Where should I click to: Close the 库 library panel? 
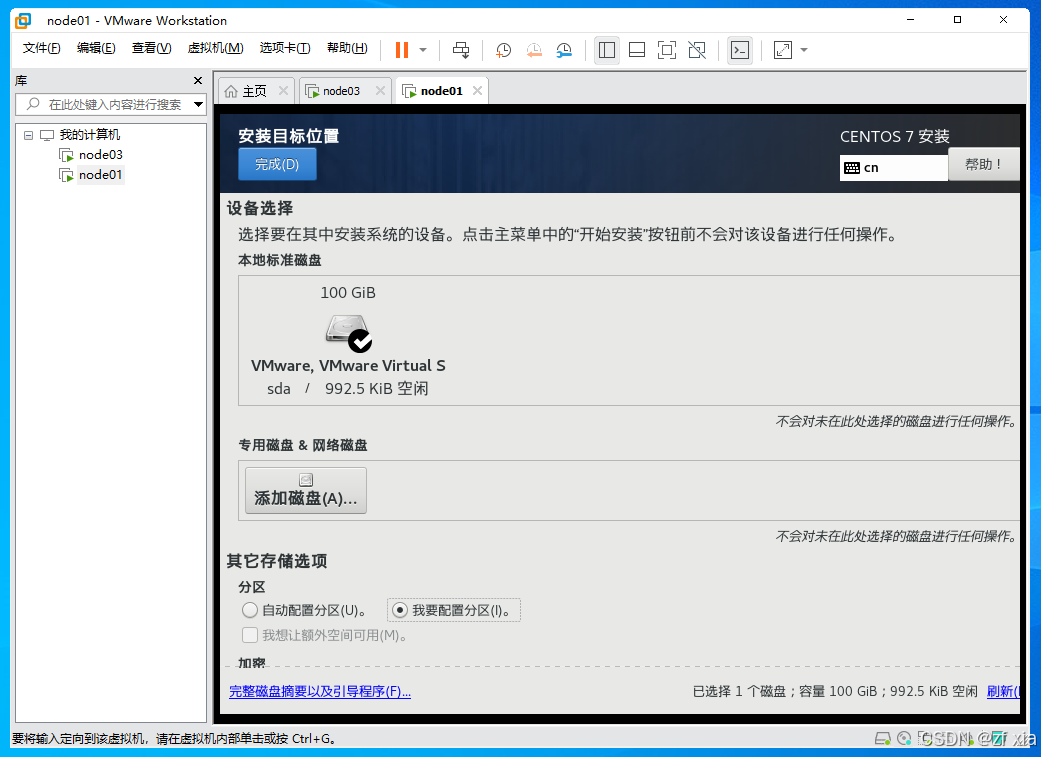click(x=198, y=80)
